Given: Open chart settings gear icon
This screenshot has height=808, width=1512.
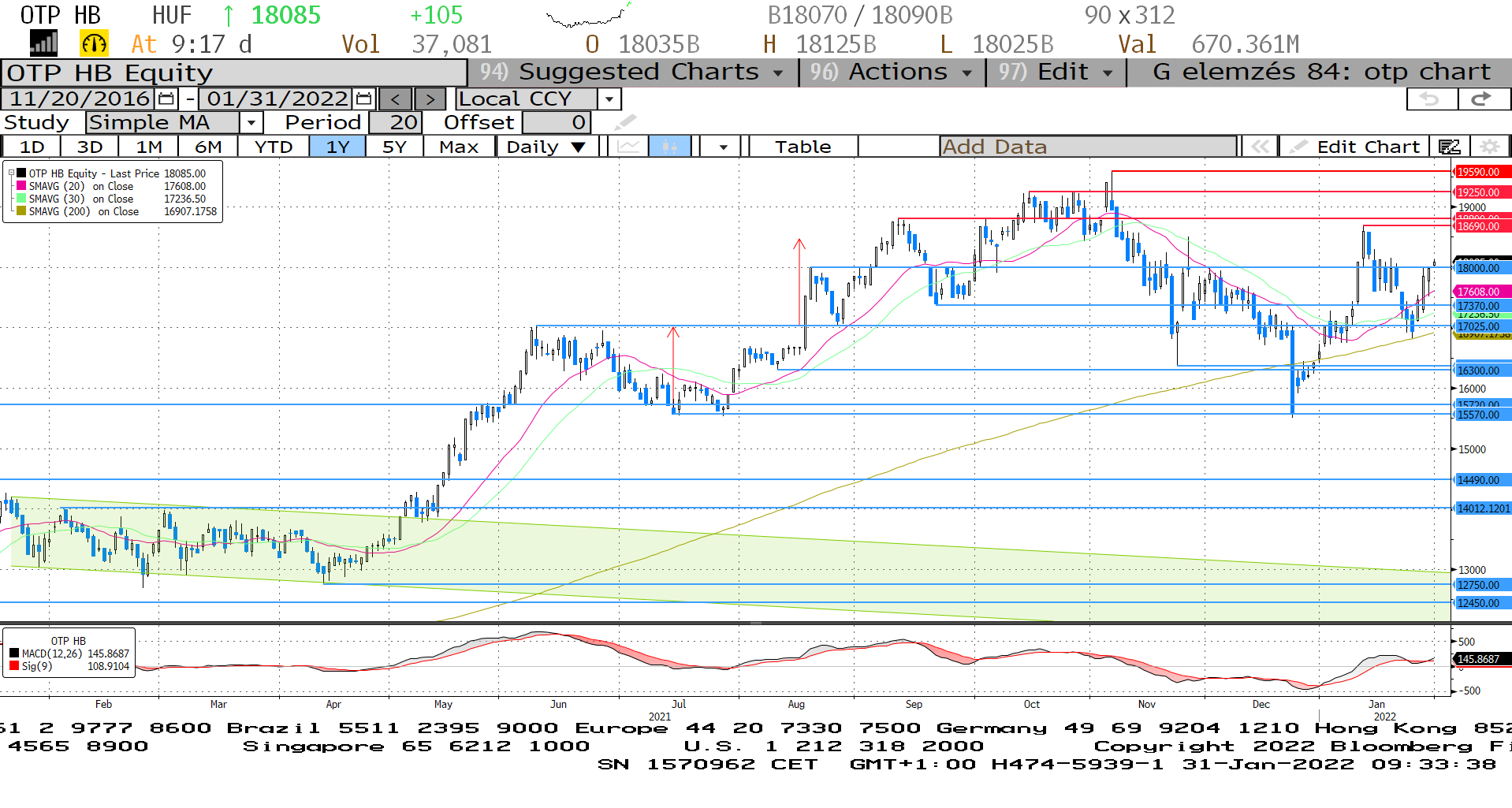Looking at the screenshot, I should (1489, 147).
